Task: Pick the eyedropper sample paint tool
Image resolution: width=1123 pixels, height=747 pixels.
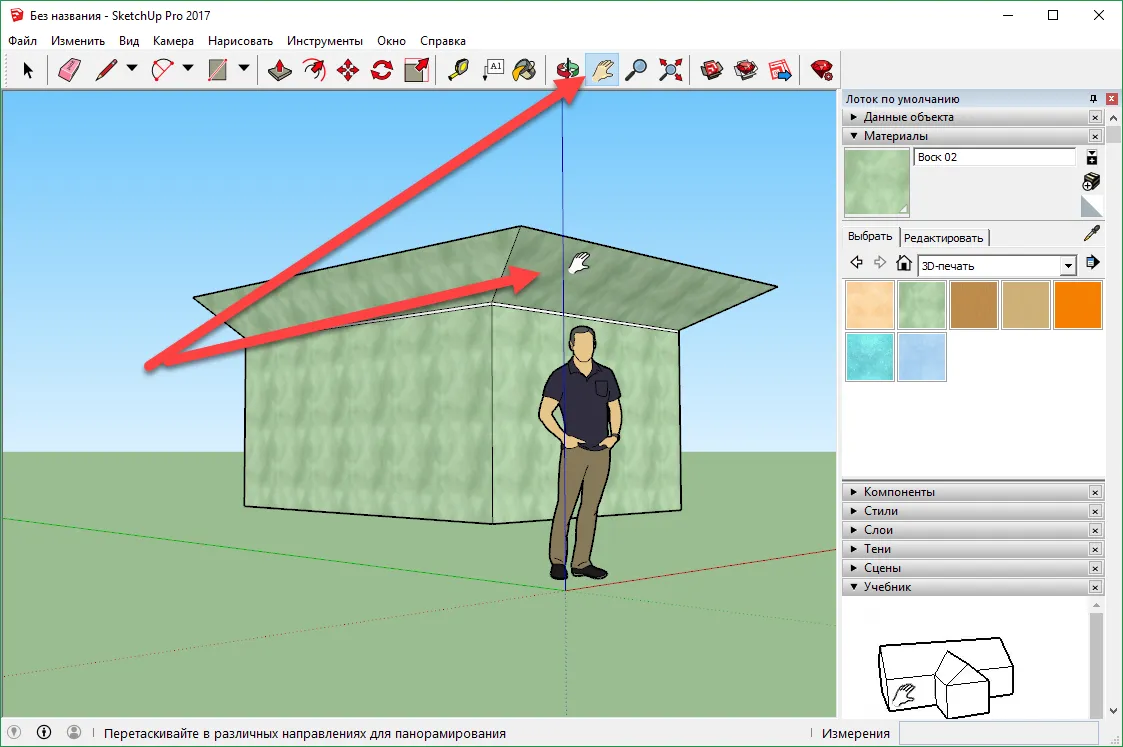Action: click(x=1092, y=234)
